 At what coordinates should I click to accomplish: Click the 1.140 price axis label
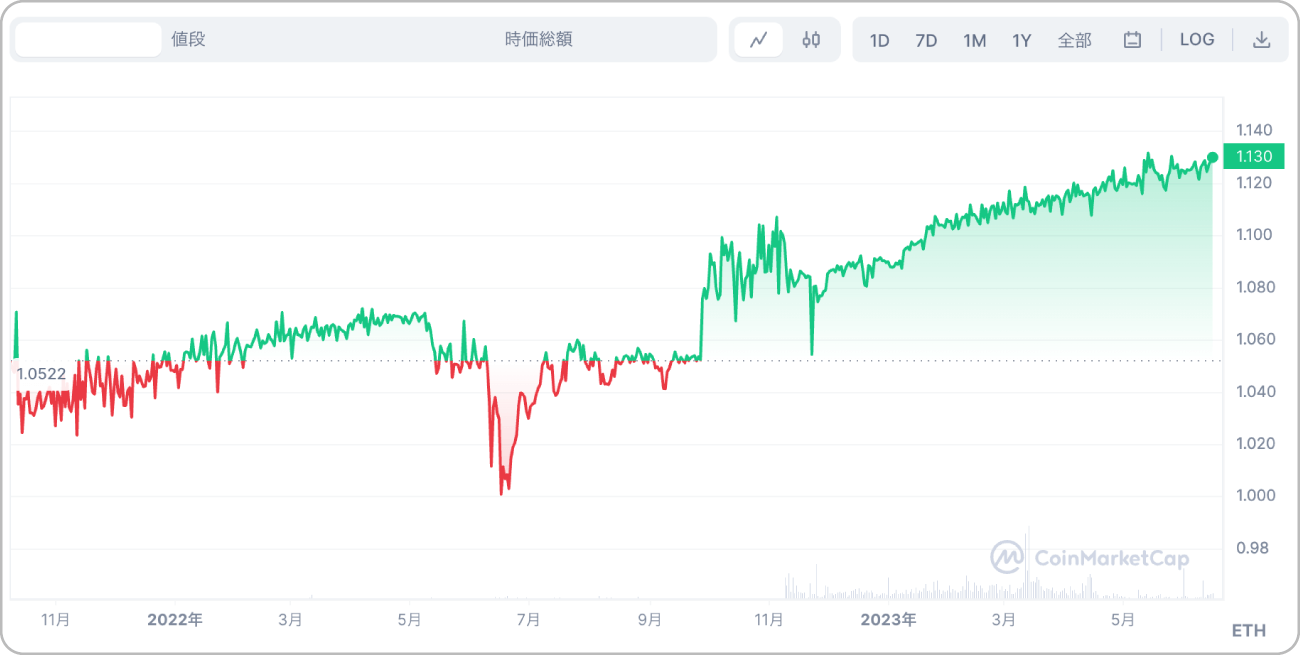tap(1254, 130)
